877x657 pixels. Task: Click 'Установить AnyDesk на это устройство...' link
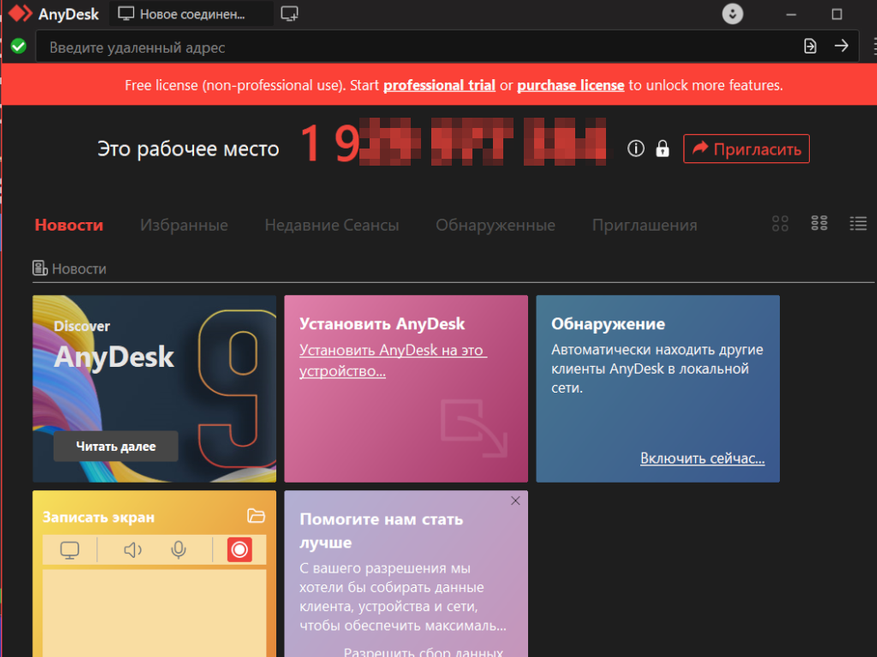(393, 360)
